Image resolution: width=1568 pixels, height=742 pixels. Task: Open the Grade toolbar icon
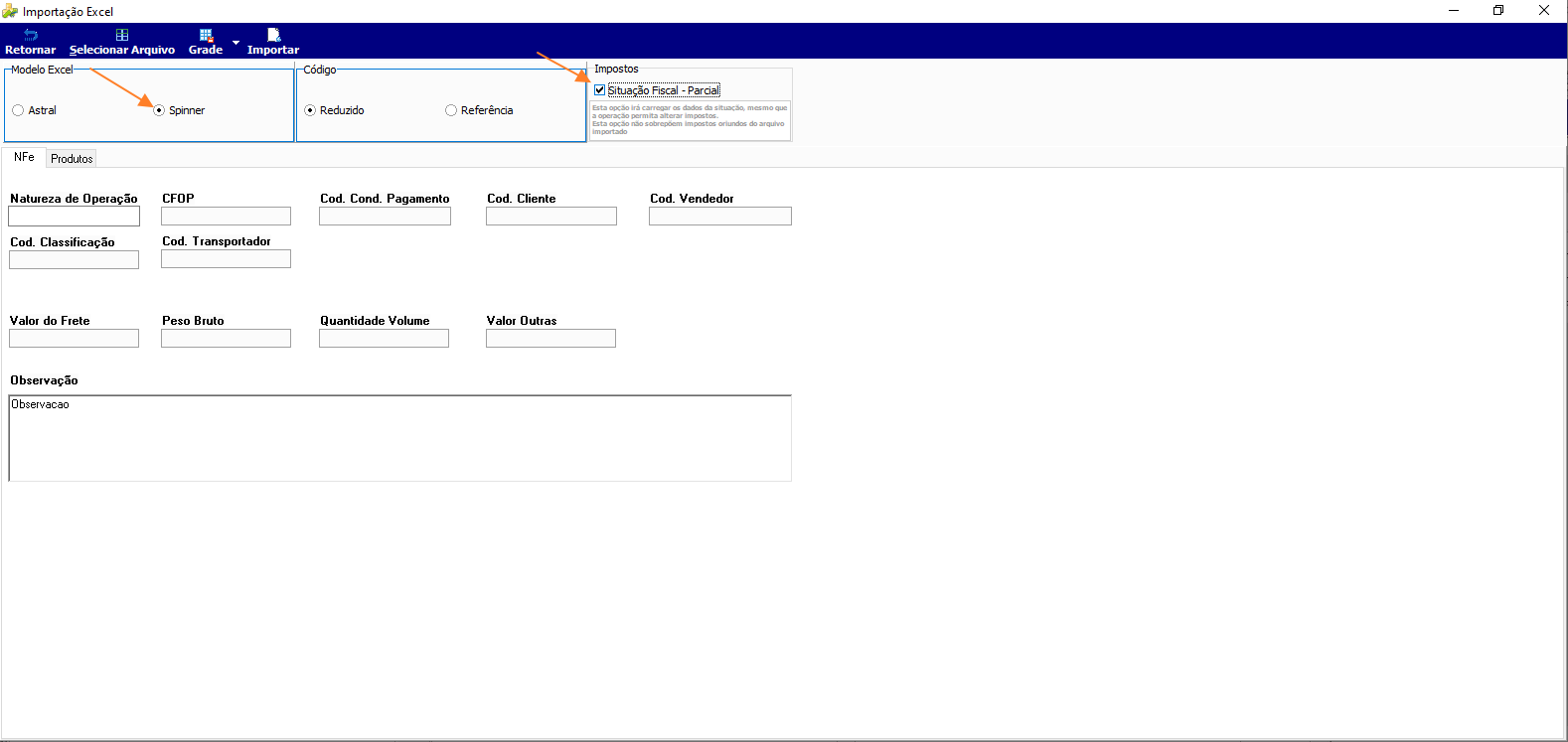pyautogui.click(x=206, y=35)
